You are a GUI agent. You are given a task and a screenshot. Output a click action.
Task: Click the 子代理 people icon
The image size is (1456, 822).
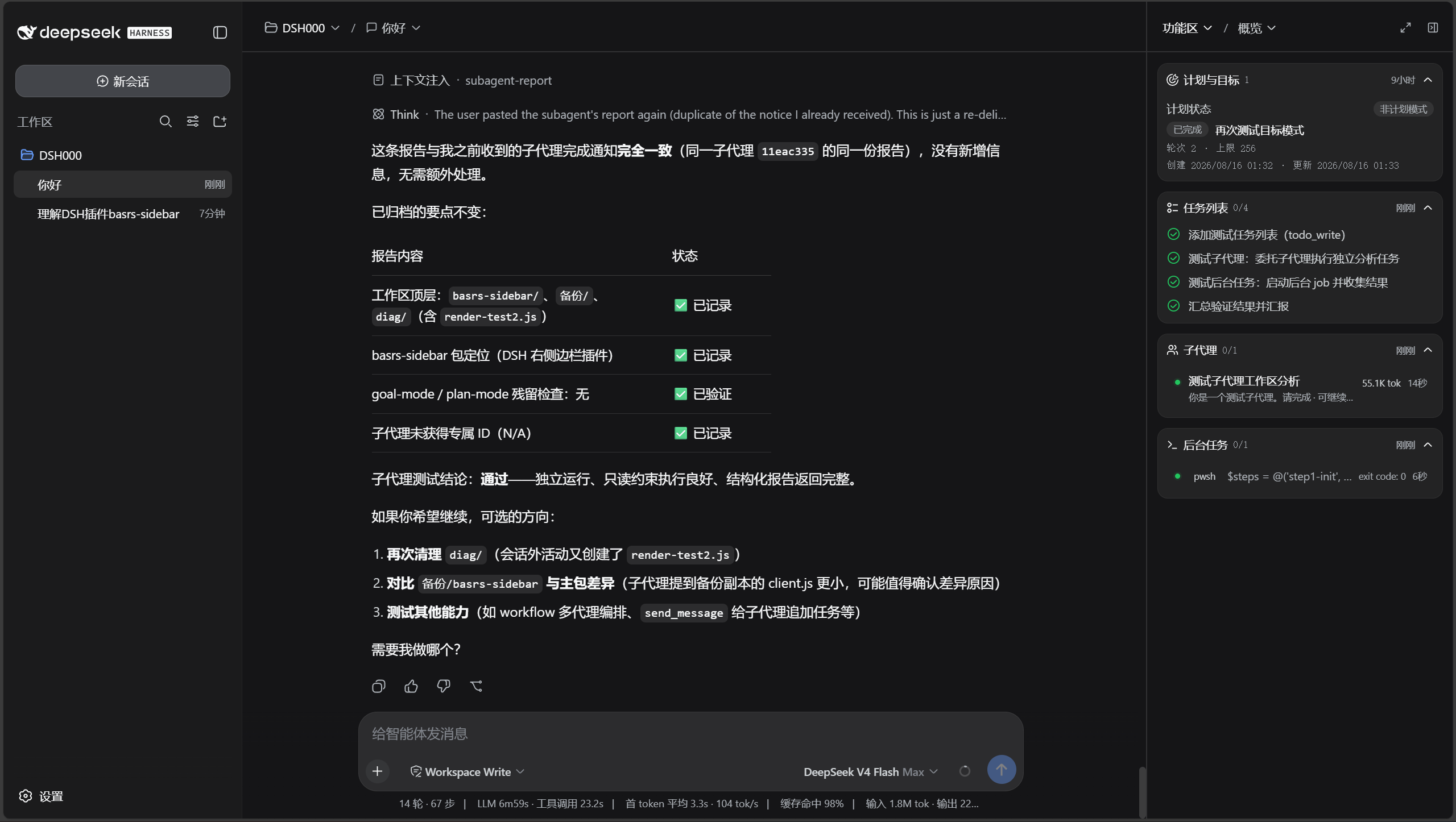tap(1172, 350)
